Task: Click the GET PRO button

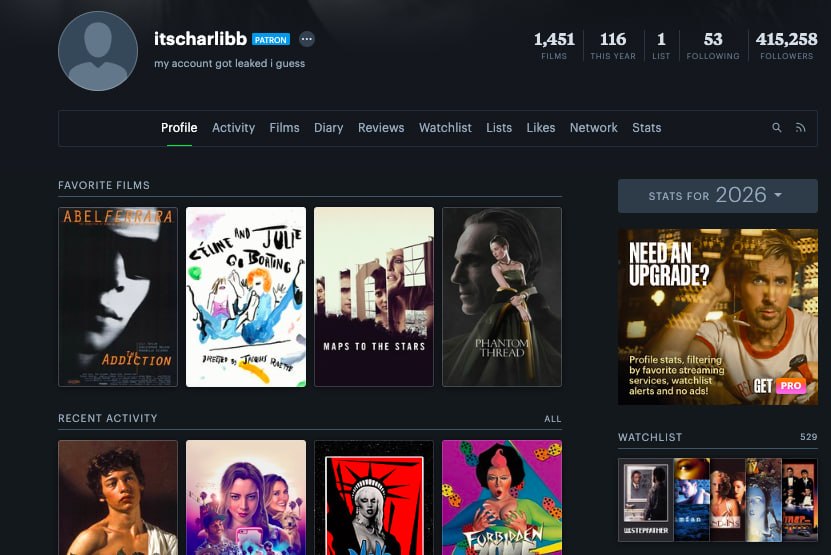Action: pyautogui.click(x=780, y=386)
